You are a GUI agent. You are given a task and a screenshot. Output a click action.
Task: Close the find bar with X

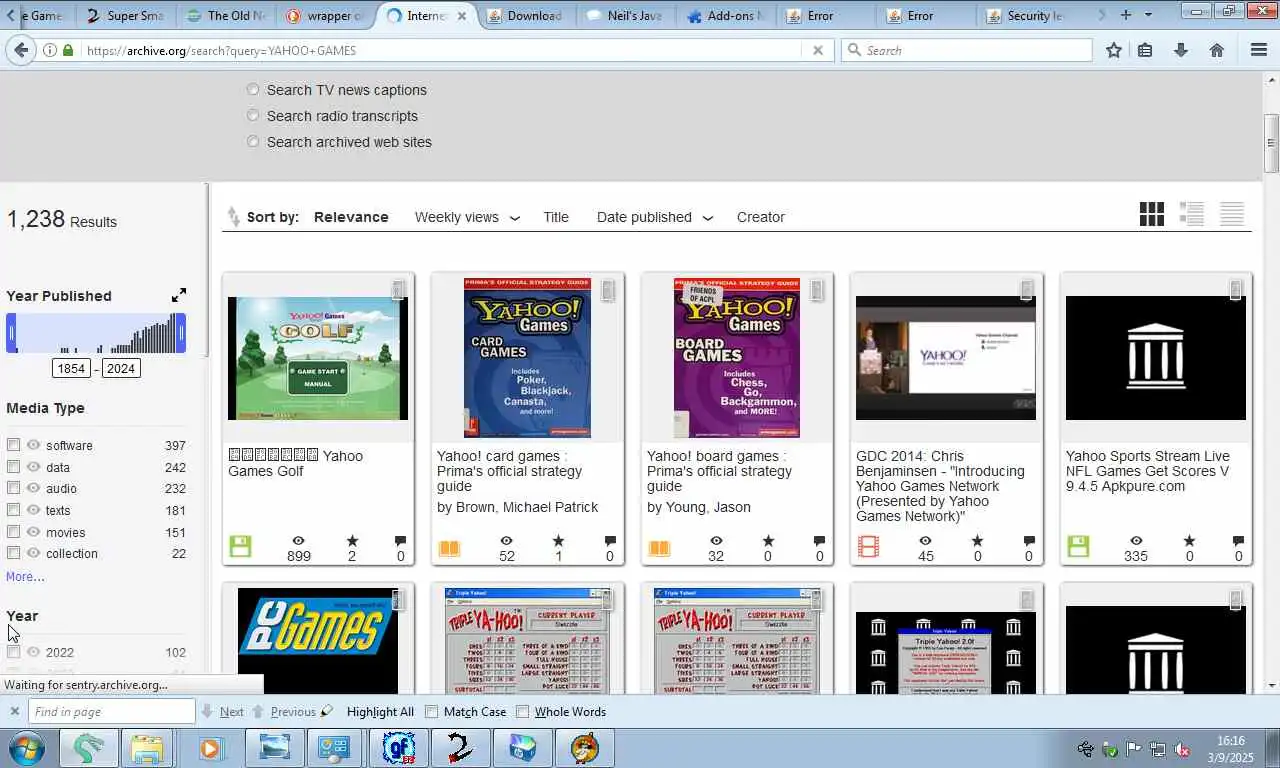tap(14, 712)
